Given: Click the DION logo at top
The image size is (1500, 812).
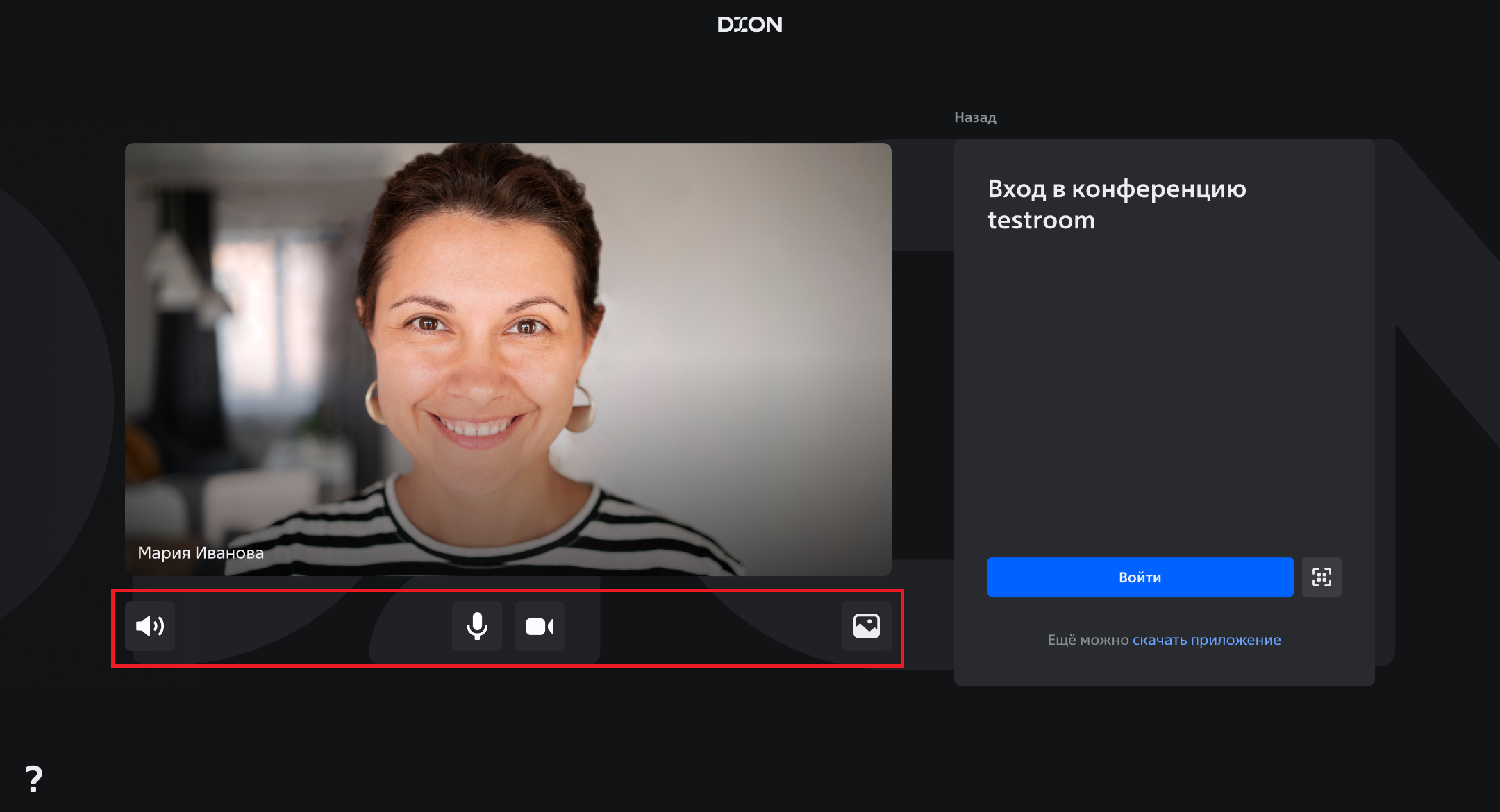Looking at the screenshot, I should [750, 25].
